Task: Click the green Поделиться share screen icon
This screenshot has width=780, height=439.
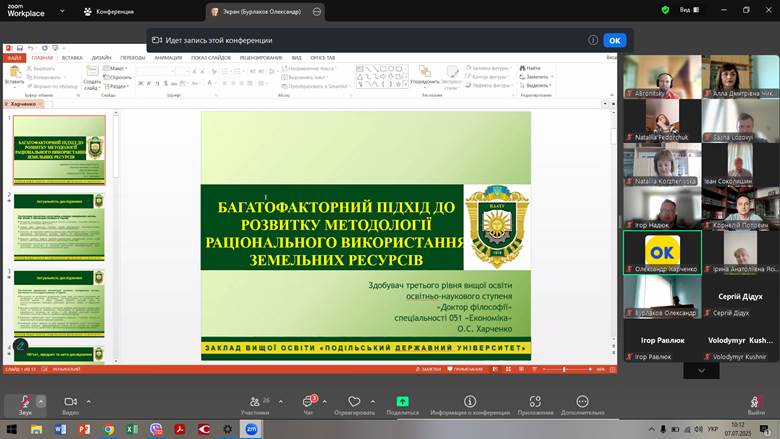Action: [x=402, y=401]
